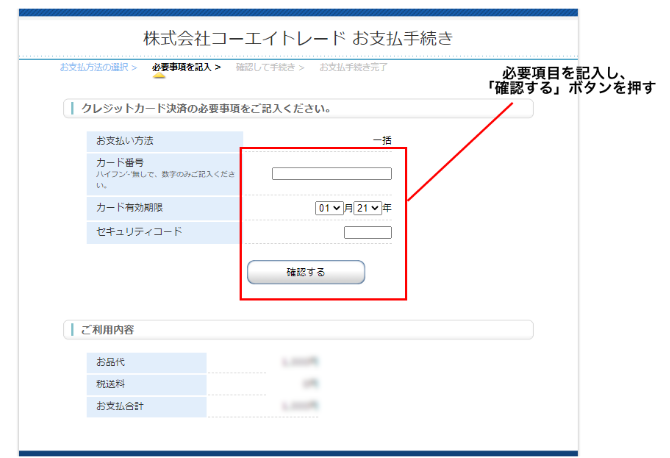Click the お支払い方法 row label
The width and height of the screenshot is (670, 458).
125,141
